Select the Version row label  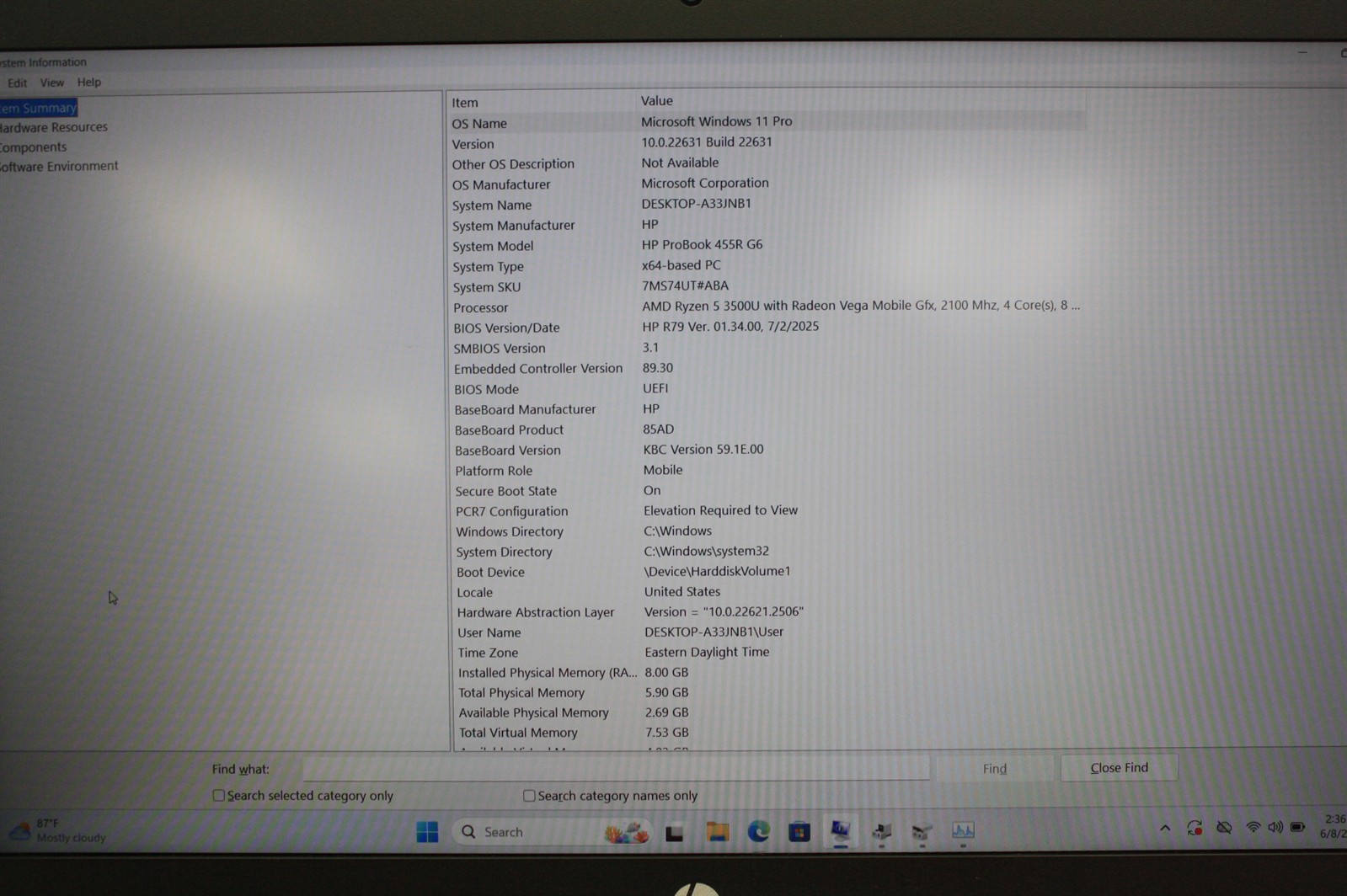[x=473, y=144]
